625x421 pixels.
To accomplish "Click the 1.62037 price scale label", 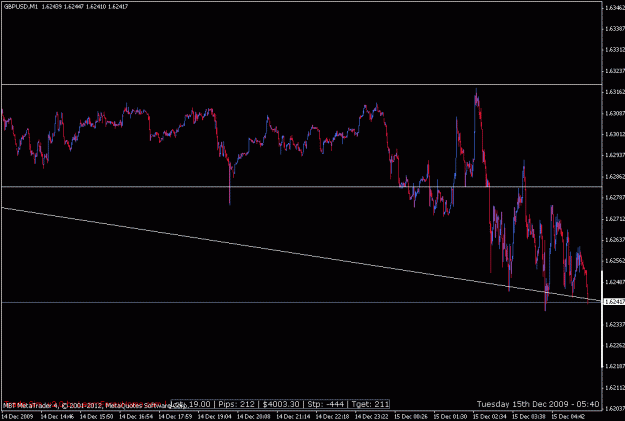I will point(615,409).
